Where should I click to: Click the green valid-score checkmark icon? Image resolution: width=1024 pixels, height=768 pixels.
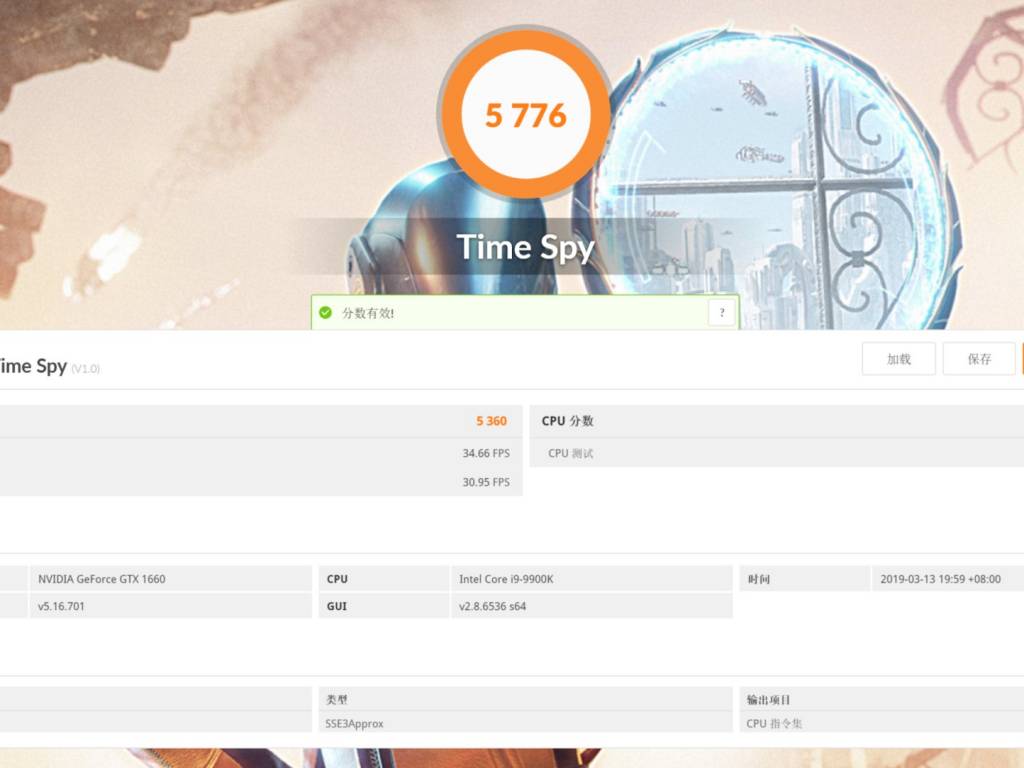pyautogui.click(x=325, y=313)
